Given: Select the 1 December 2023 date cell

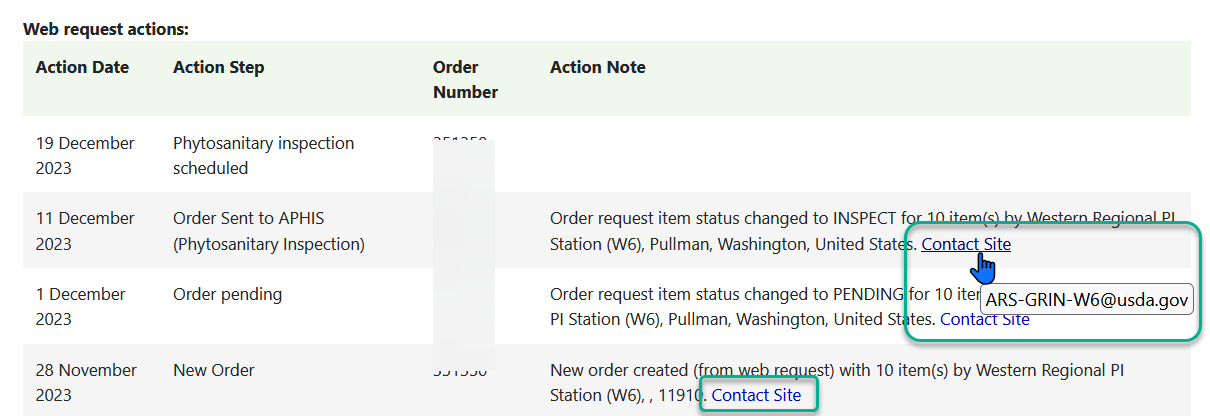Looking at the screenshot, I should click(81, 307).
